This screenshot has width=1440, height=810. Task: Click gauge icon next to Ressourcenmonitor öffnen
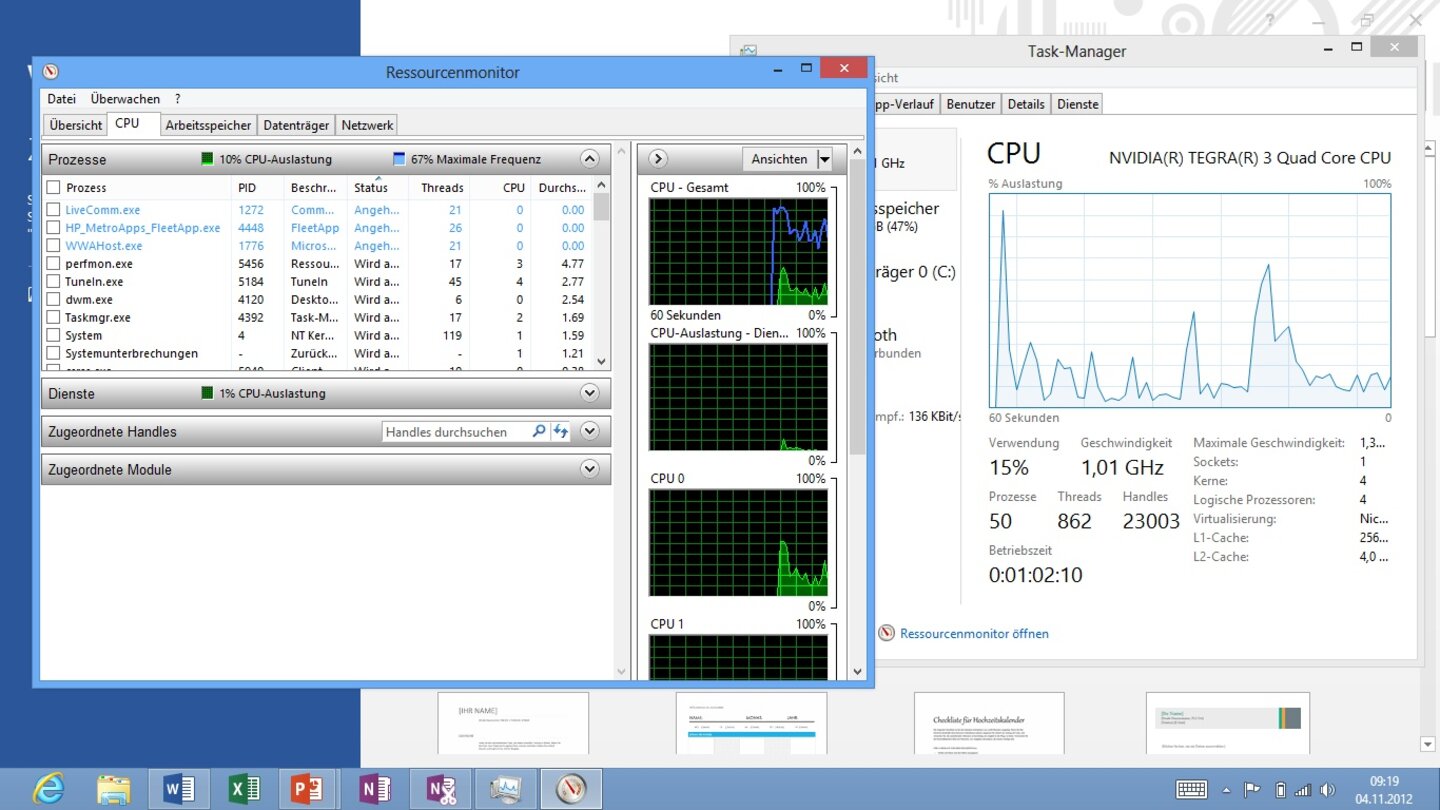[886, 633]
